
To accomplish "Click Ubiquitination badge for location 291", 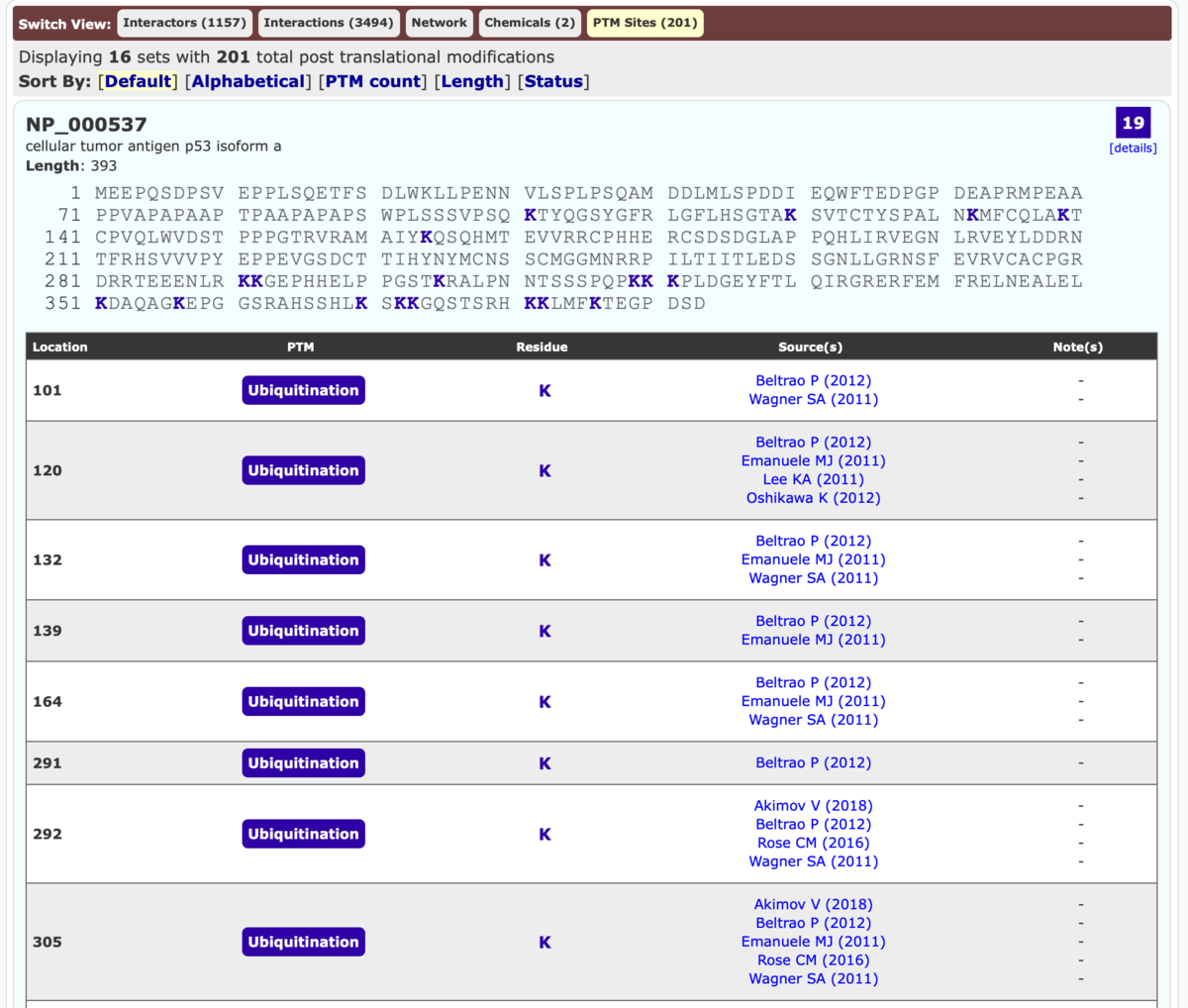I will [x=304, y=762].
